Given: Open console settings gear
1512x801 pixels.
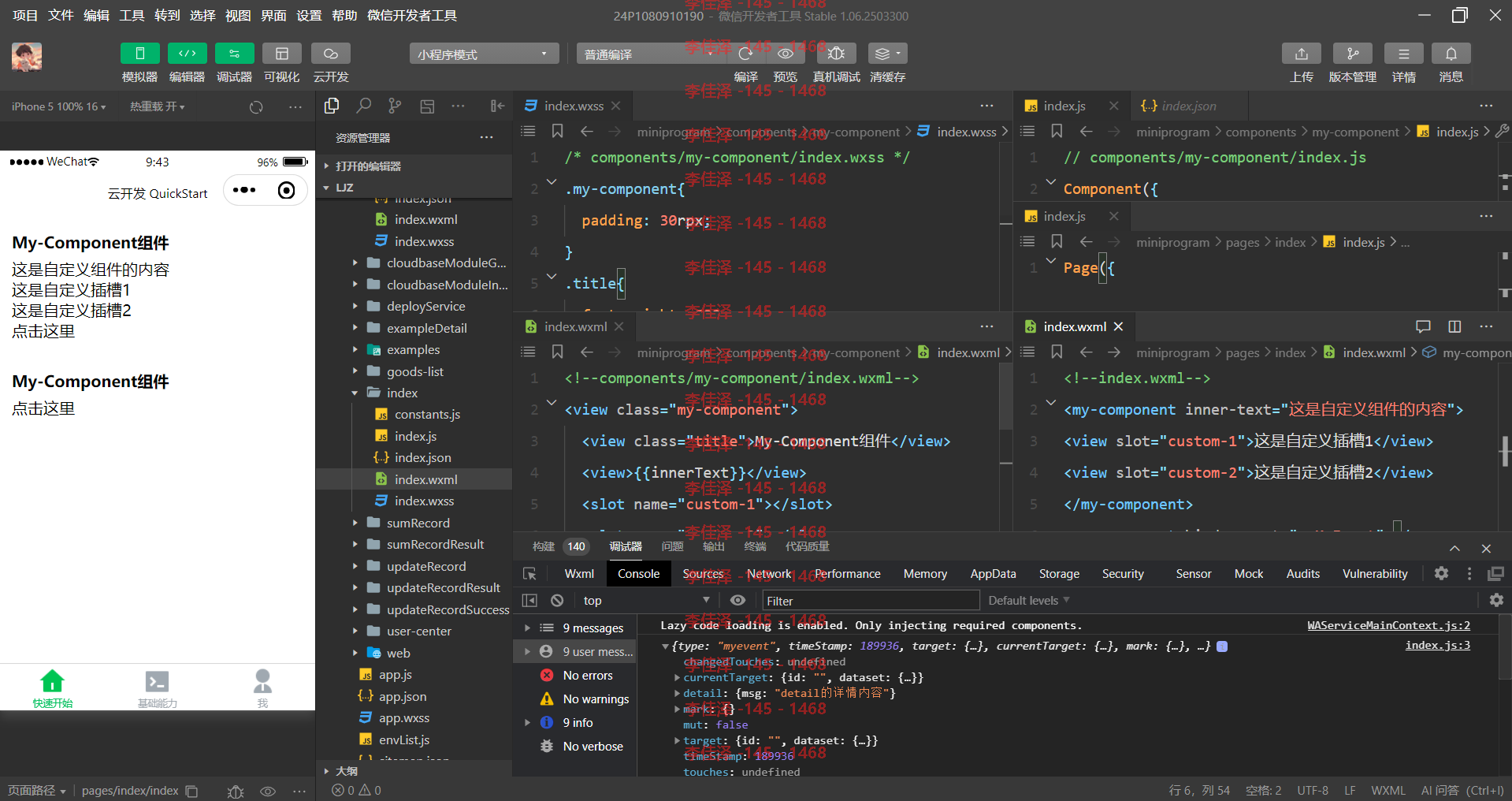Looking at the screenshot, I should pyautogui.click(x=1496, y=601).
